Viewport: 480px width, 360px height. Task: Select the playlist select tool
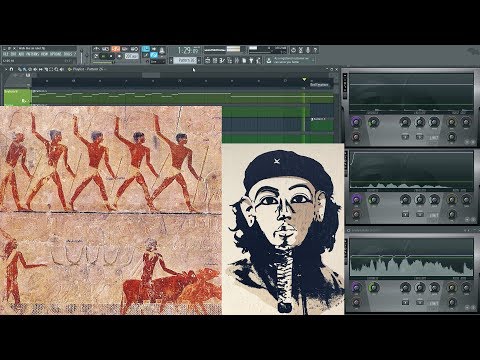pos(51,69)
